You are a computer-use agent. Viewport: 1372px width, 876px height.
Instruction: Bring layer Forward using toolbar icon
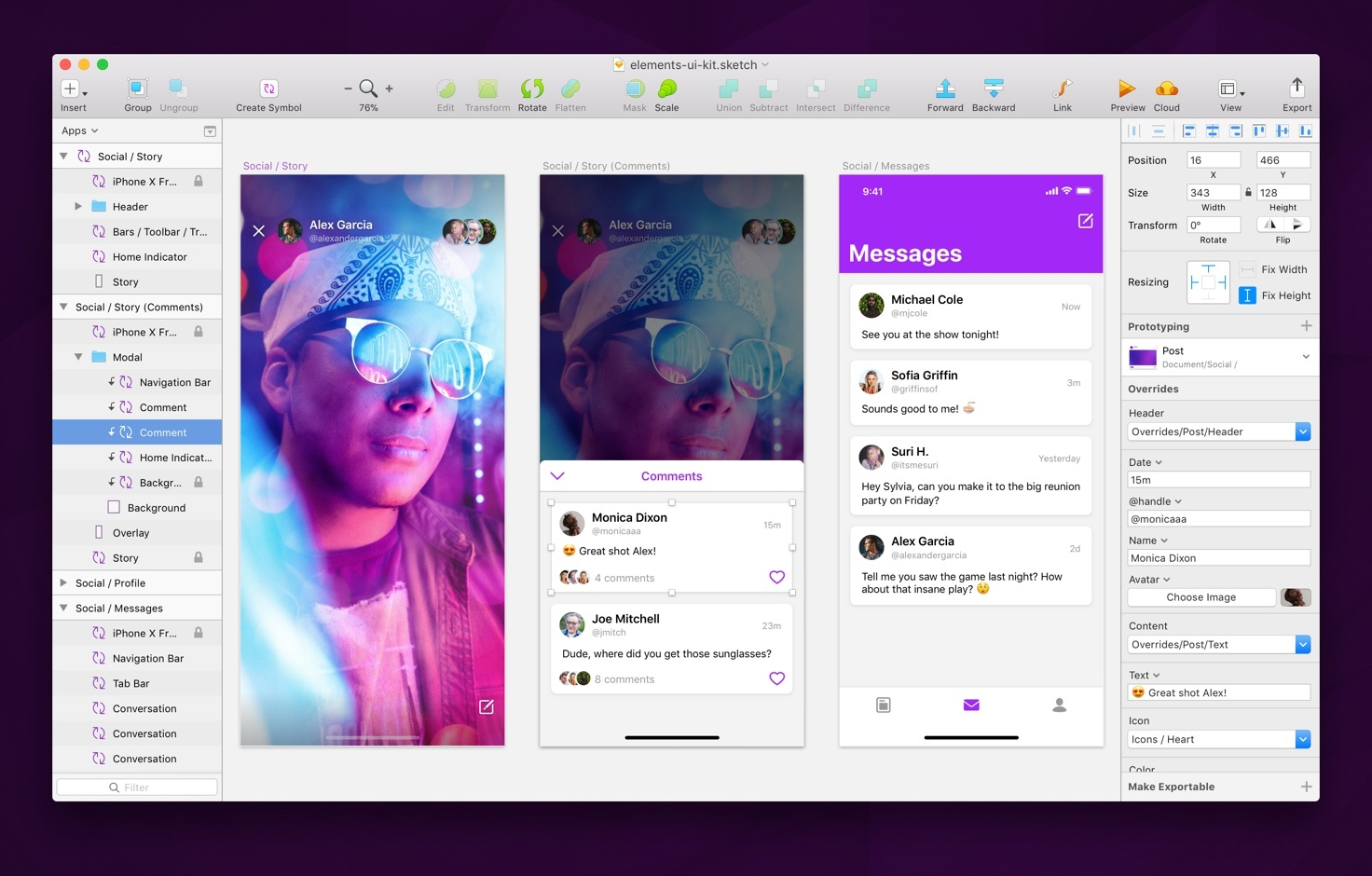(945, 89)
